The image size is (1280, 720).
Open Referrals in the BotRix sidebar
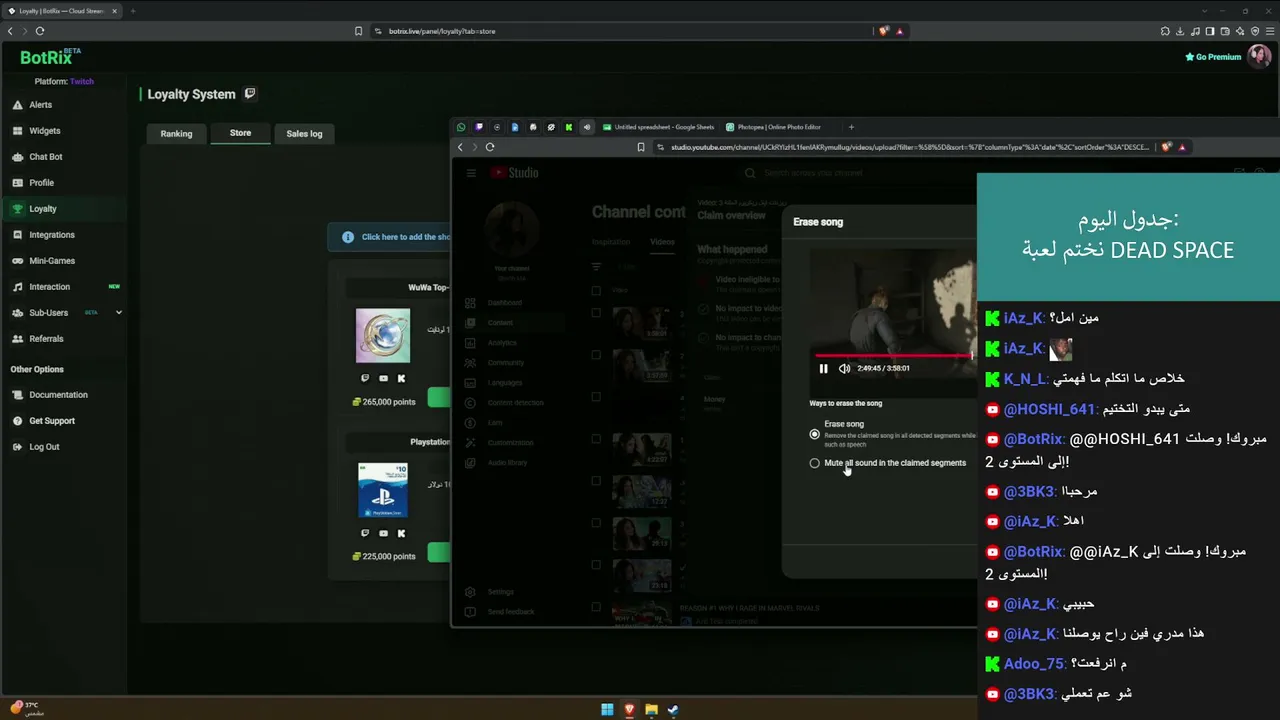(x=45, y=339)
